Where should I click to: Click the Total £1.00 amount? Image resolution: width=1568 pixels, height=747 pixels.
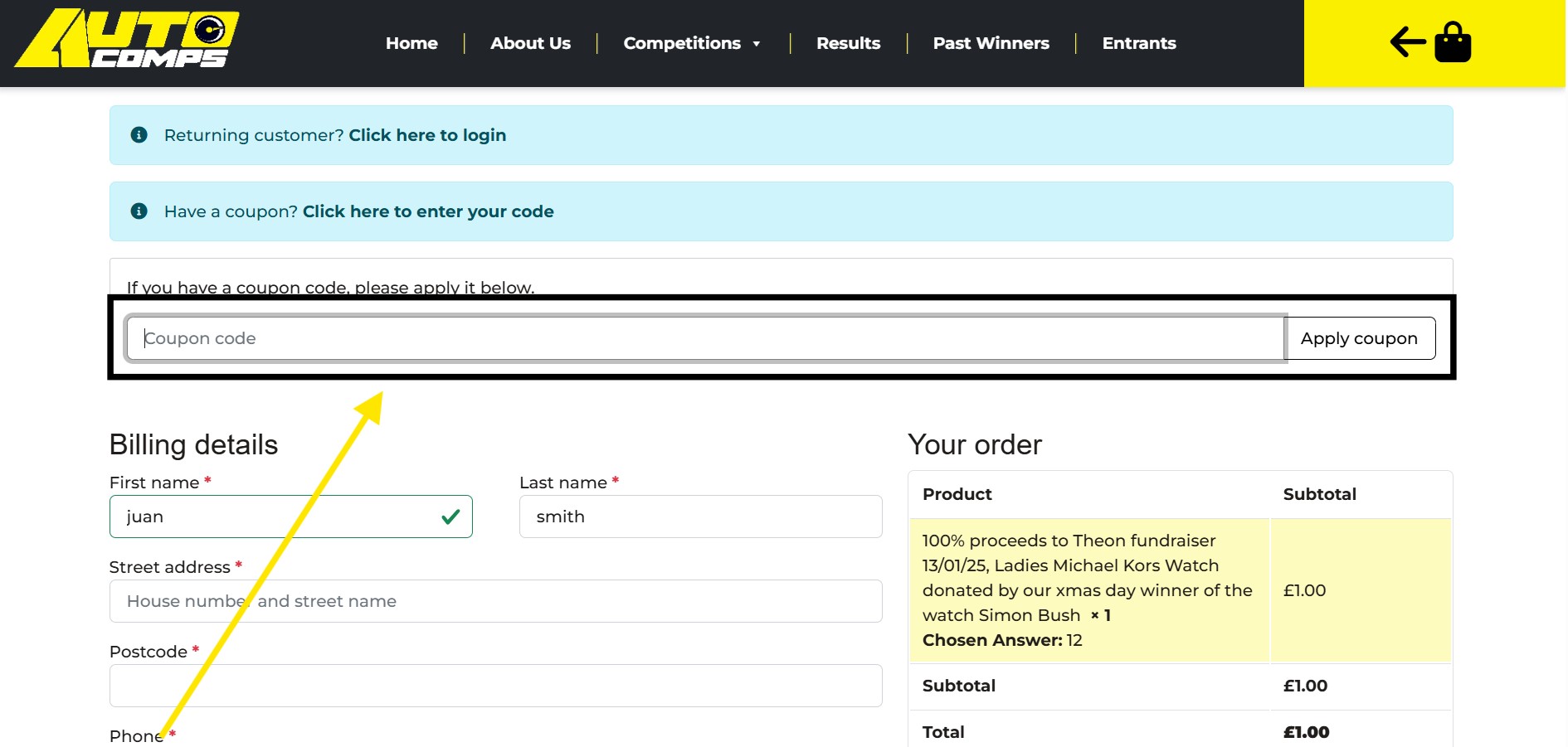coord(1306,732)
